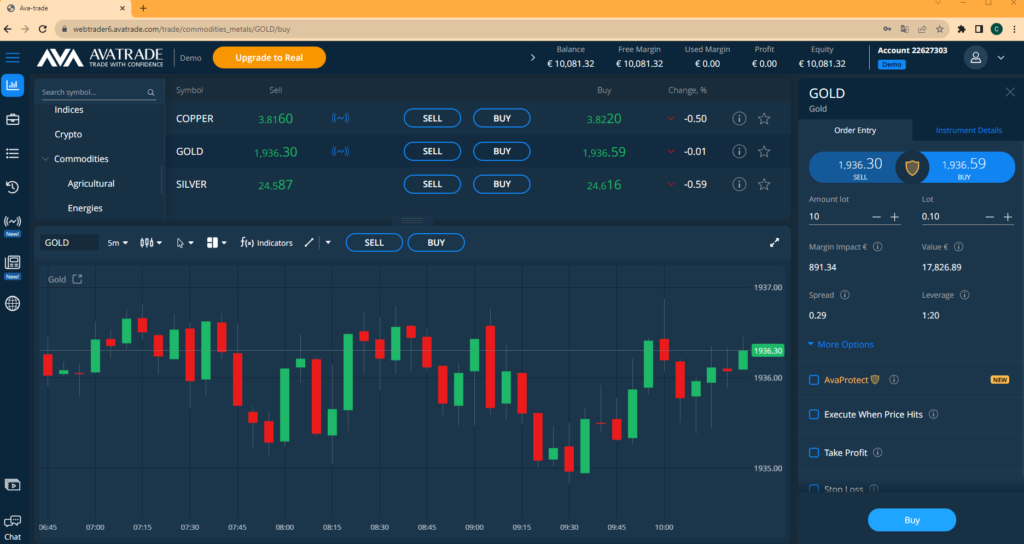Select the trading chart sidebar icon
This screenshot has width=1024, height=544.
point(12,85)
